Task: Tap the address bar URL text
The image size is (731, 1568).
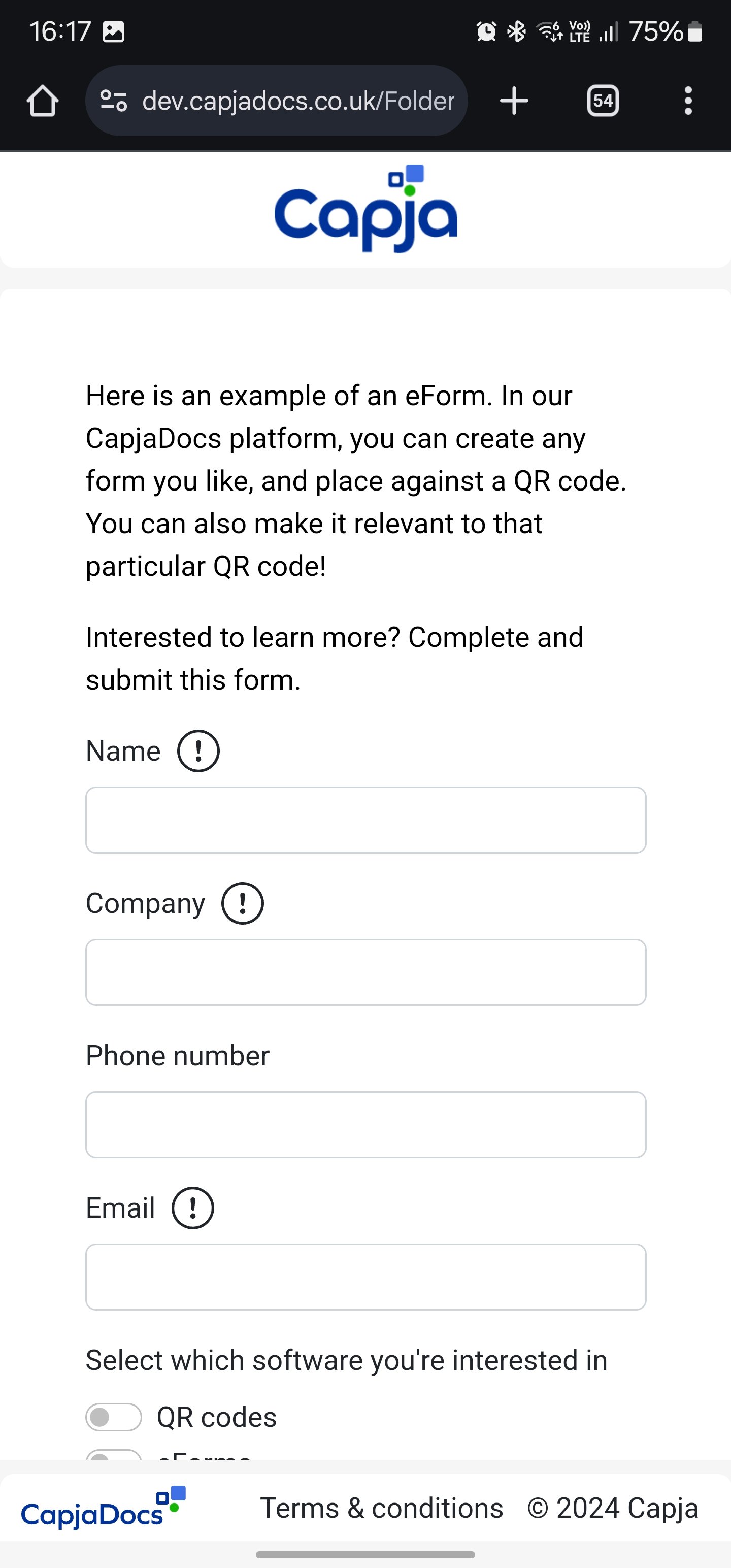Action: [297, 101]
